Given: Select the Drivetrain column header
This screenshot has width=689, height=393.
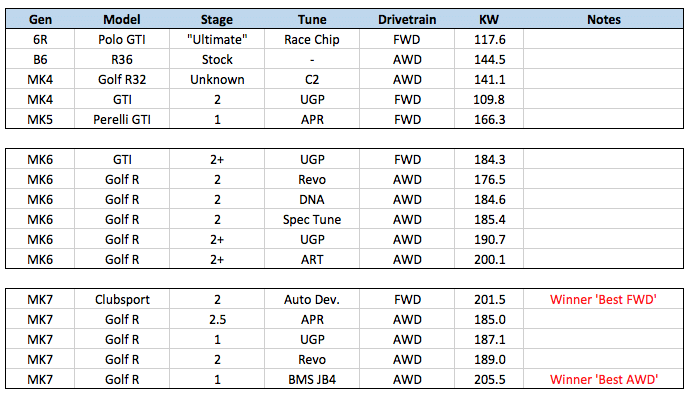Looking at the screenshot, I should (407, 19).
